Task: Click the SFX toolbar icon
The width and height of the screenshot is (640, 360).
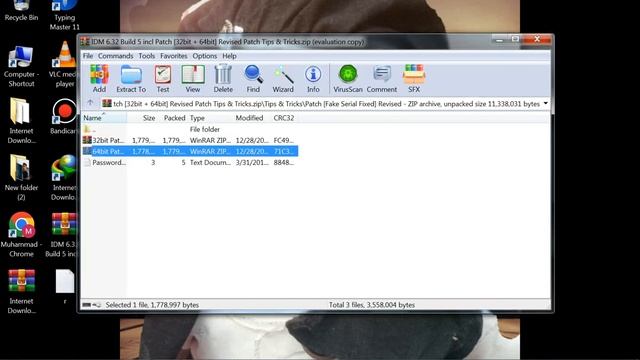Action: point(414,78)
